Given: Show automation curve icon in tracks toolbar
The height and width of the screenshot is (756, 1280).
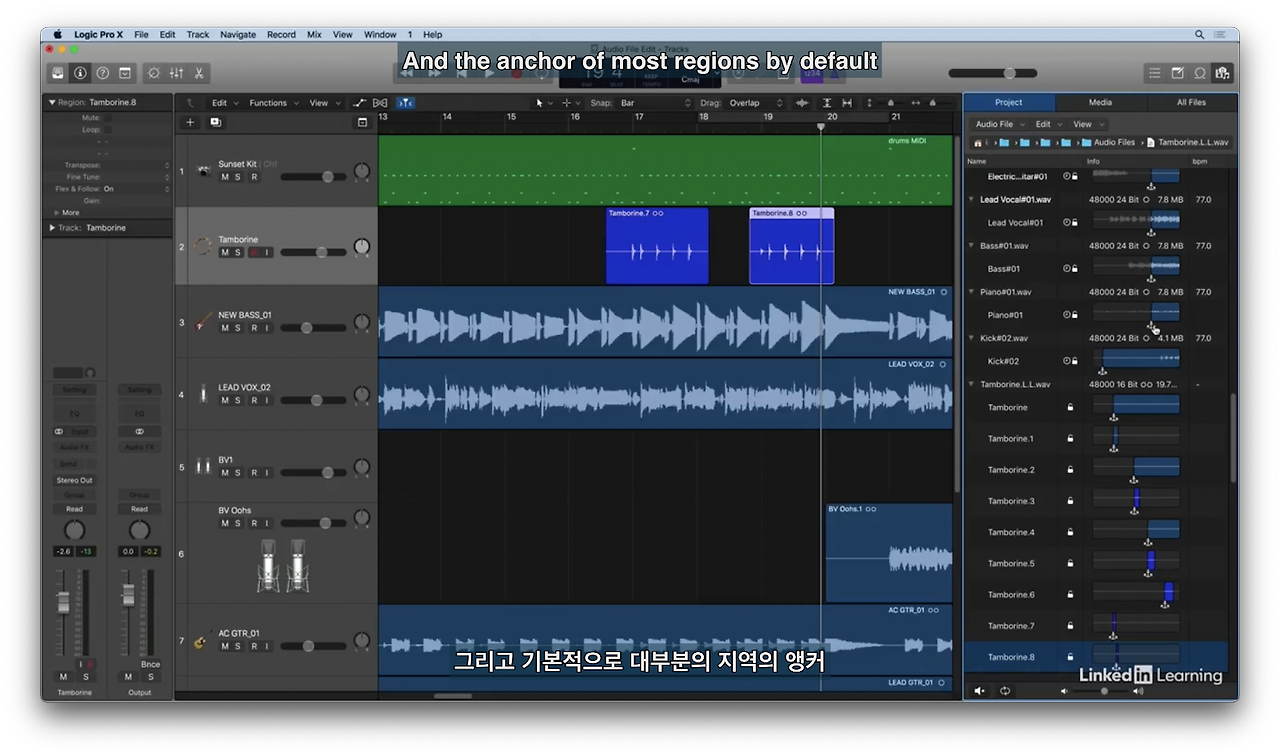Looking at the screenshot, I should click(360, 103).
